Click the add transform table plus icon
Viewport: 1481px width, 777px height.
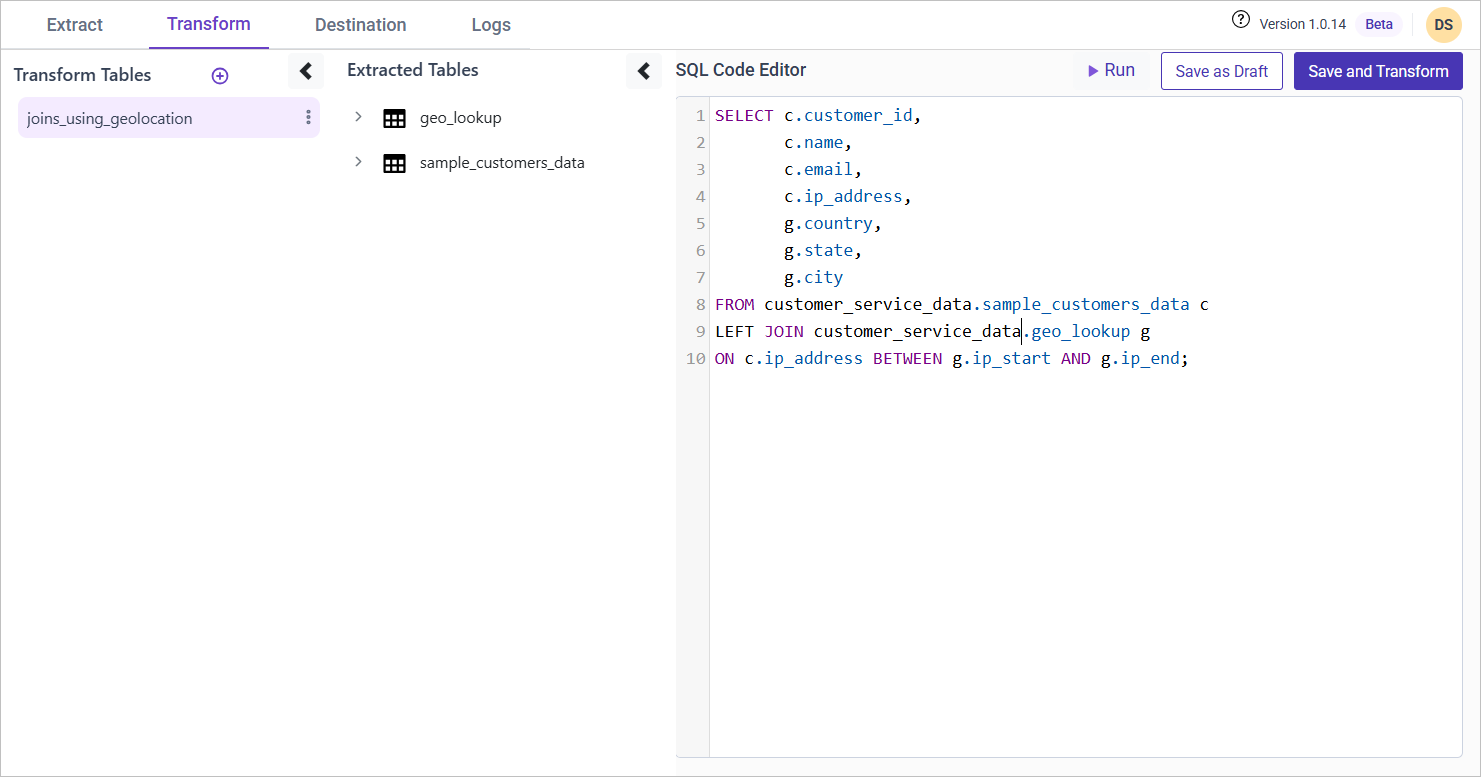[220, 76]
